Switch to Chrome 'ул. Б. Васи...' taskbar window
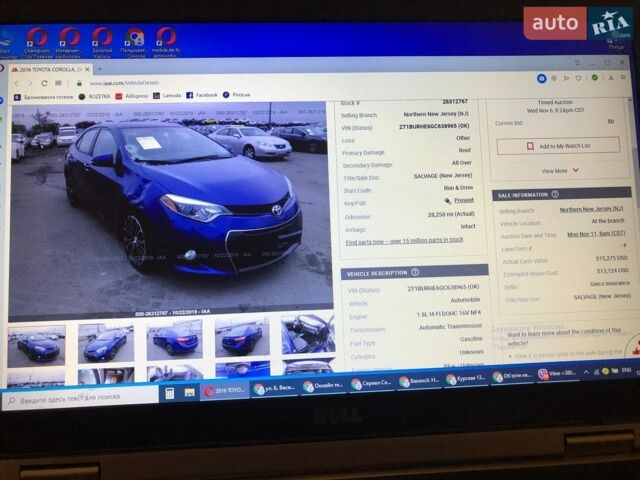The height and width of the screenshot is (480, 640). point(273,388)
